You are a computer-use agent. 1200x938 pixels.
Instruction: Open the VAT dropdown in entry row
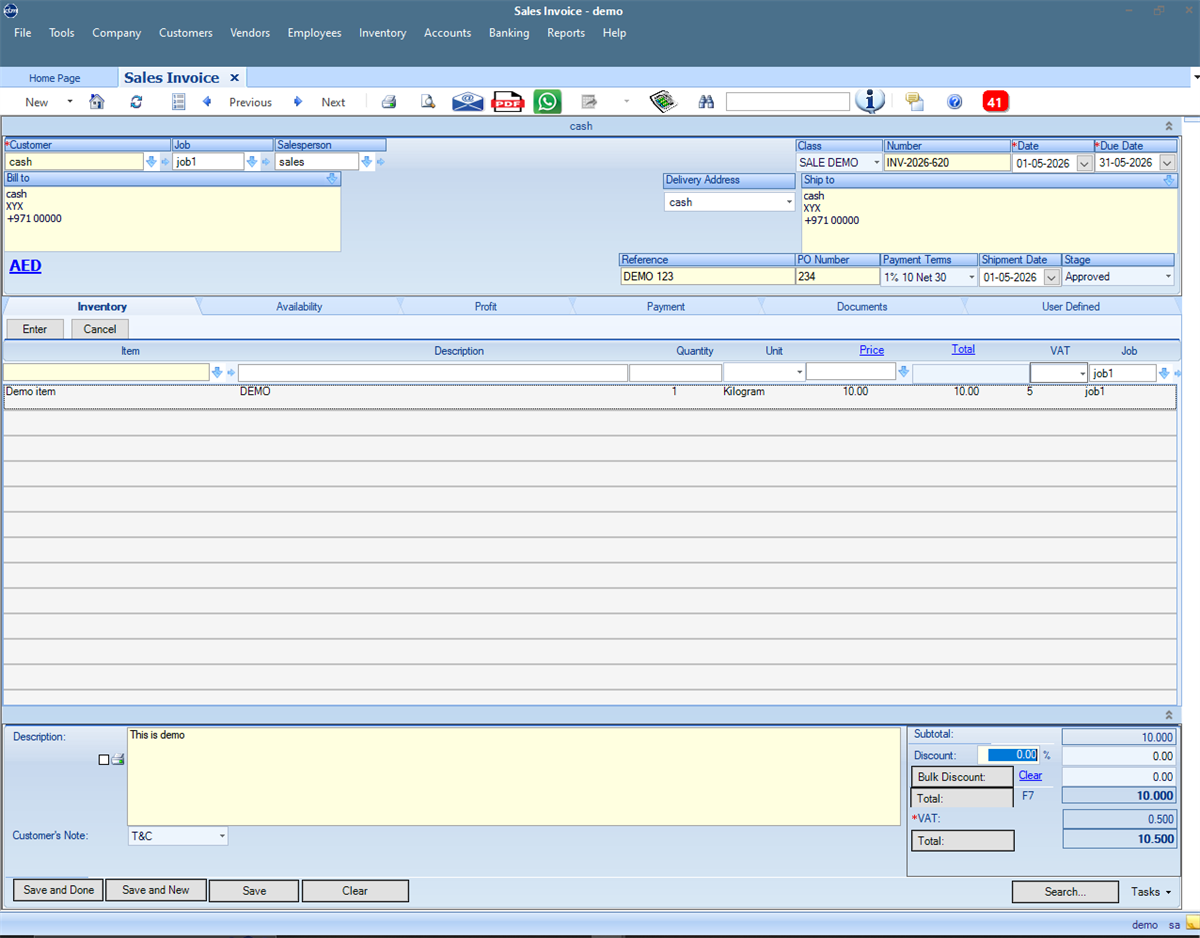pos(1082,373)
